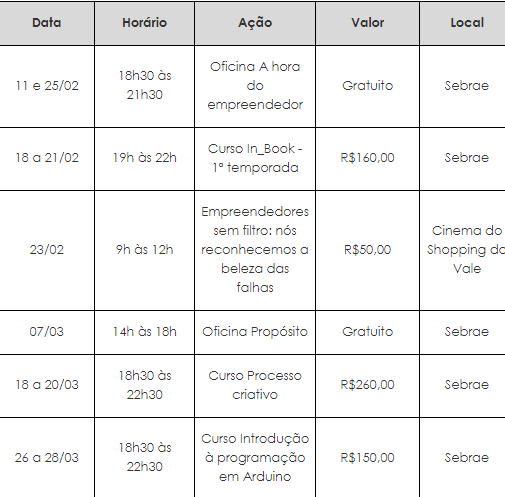Screen dimensions: 505x497
Task: Select the 26 a 28/03 date cell
Action: (47, 458)
